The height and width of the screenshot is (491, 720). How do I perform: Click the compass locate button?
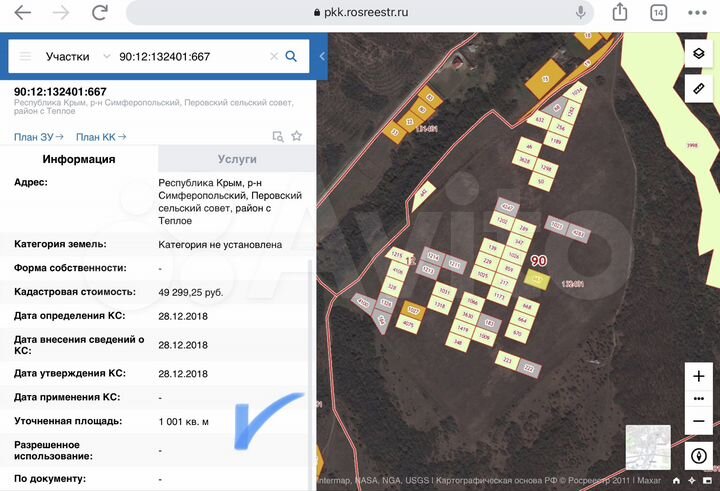pos(698,456)
